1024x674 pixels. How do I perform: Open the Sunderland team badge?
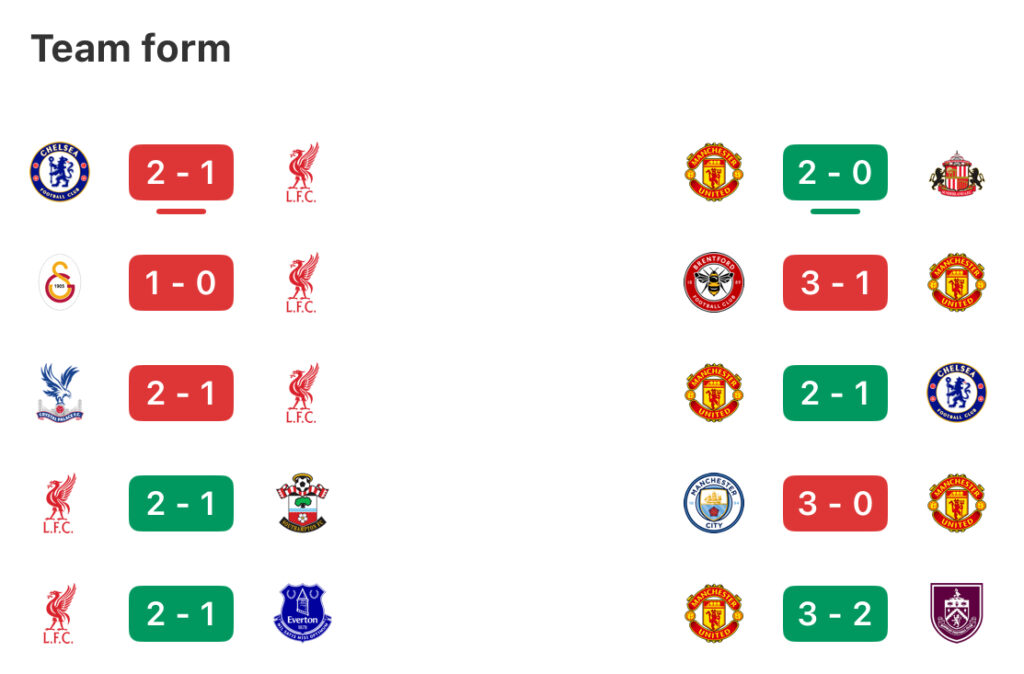click(x=956, y=173)
